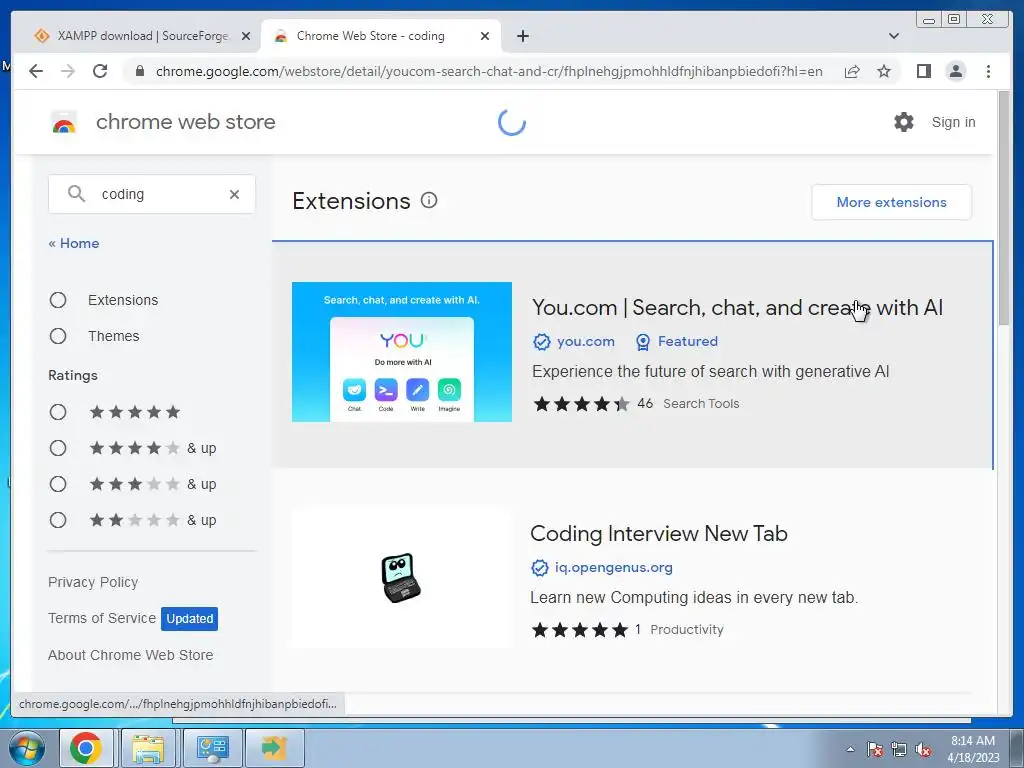Click the More extensions button
This screenshot has width=1024, height=768.
(891, 202)
